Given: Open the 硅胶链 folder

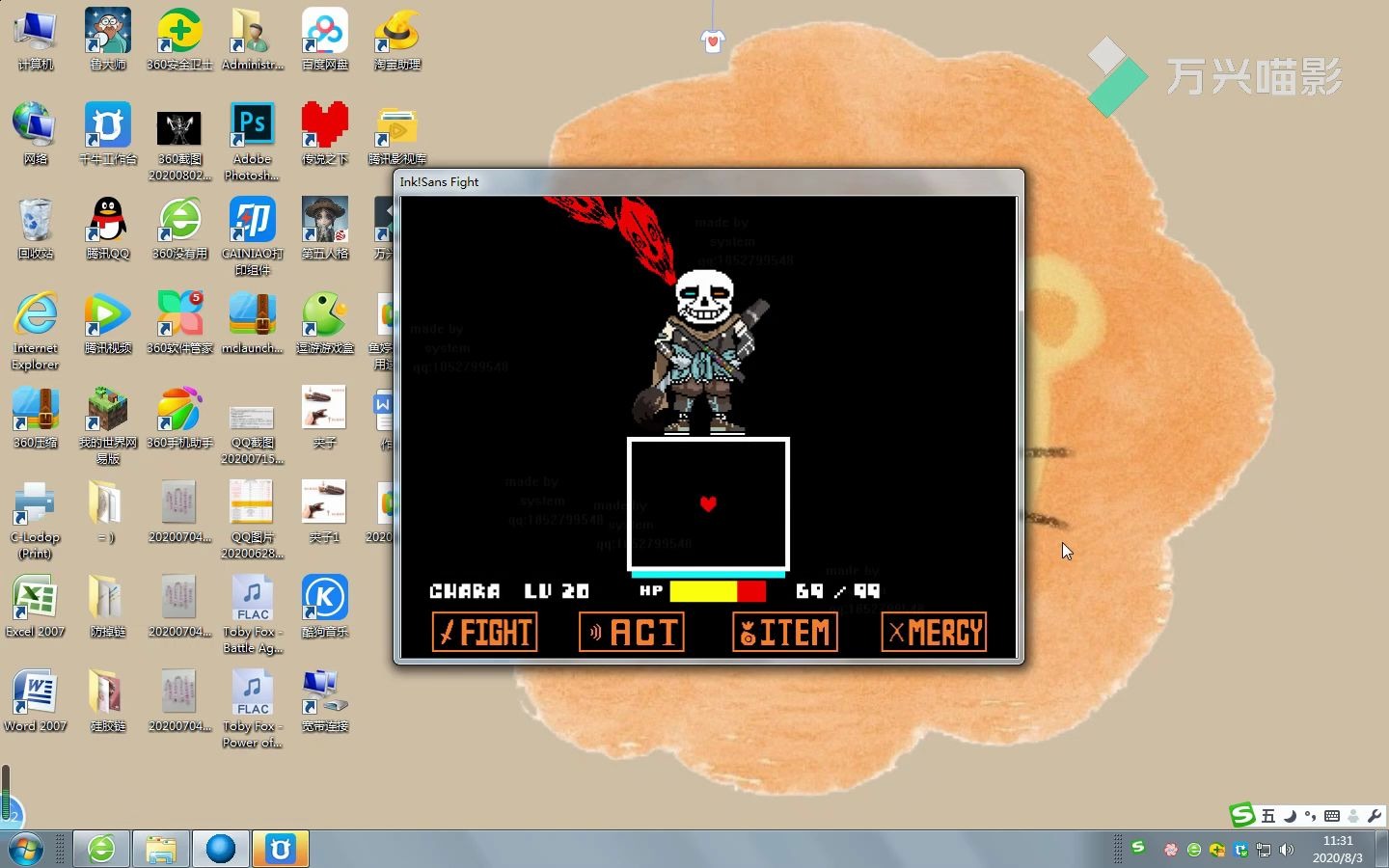Looking at the screenshot, I should point(108,702).
